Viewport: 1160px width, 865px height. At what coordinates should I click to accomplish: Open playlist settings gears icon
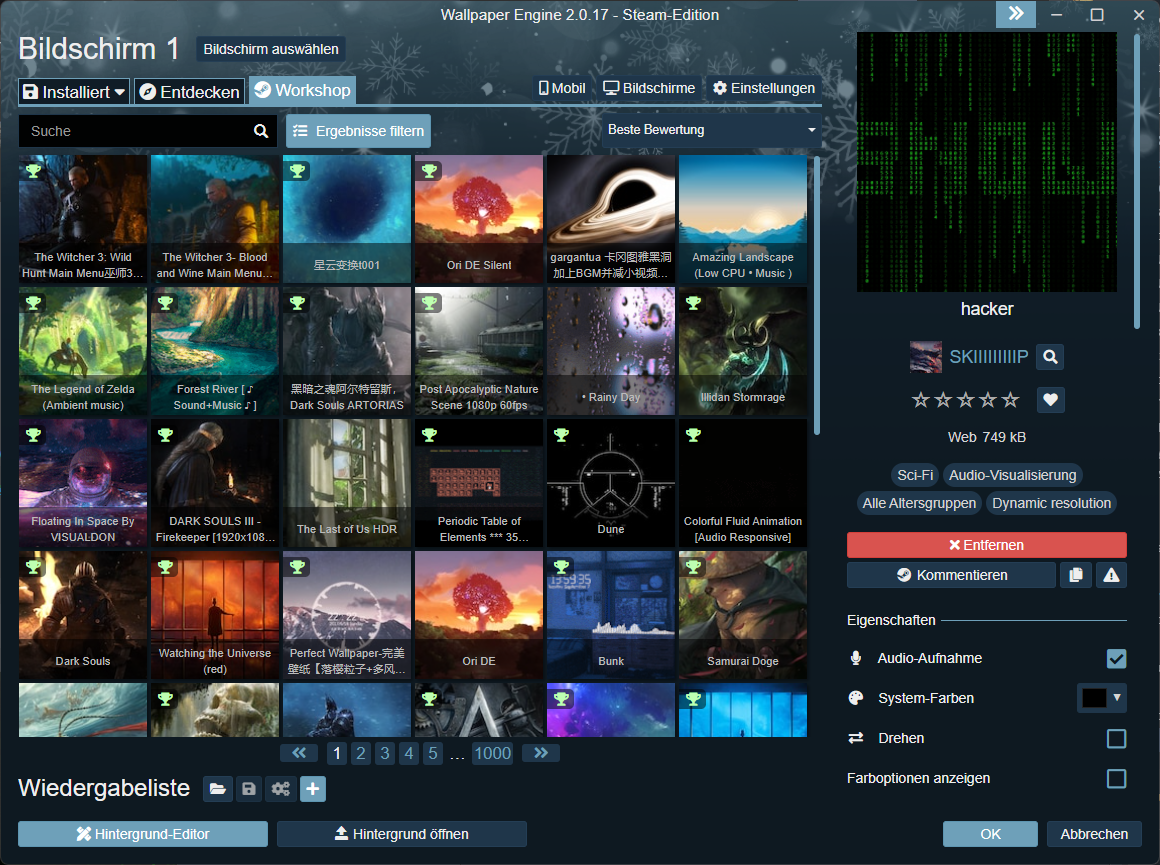click(281, 789)
